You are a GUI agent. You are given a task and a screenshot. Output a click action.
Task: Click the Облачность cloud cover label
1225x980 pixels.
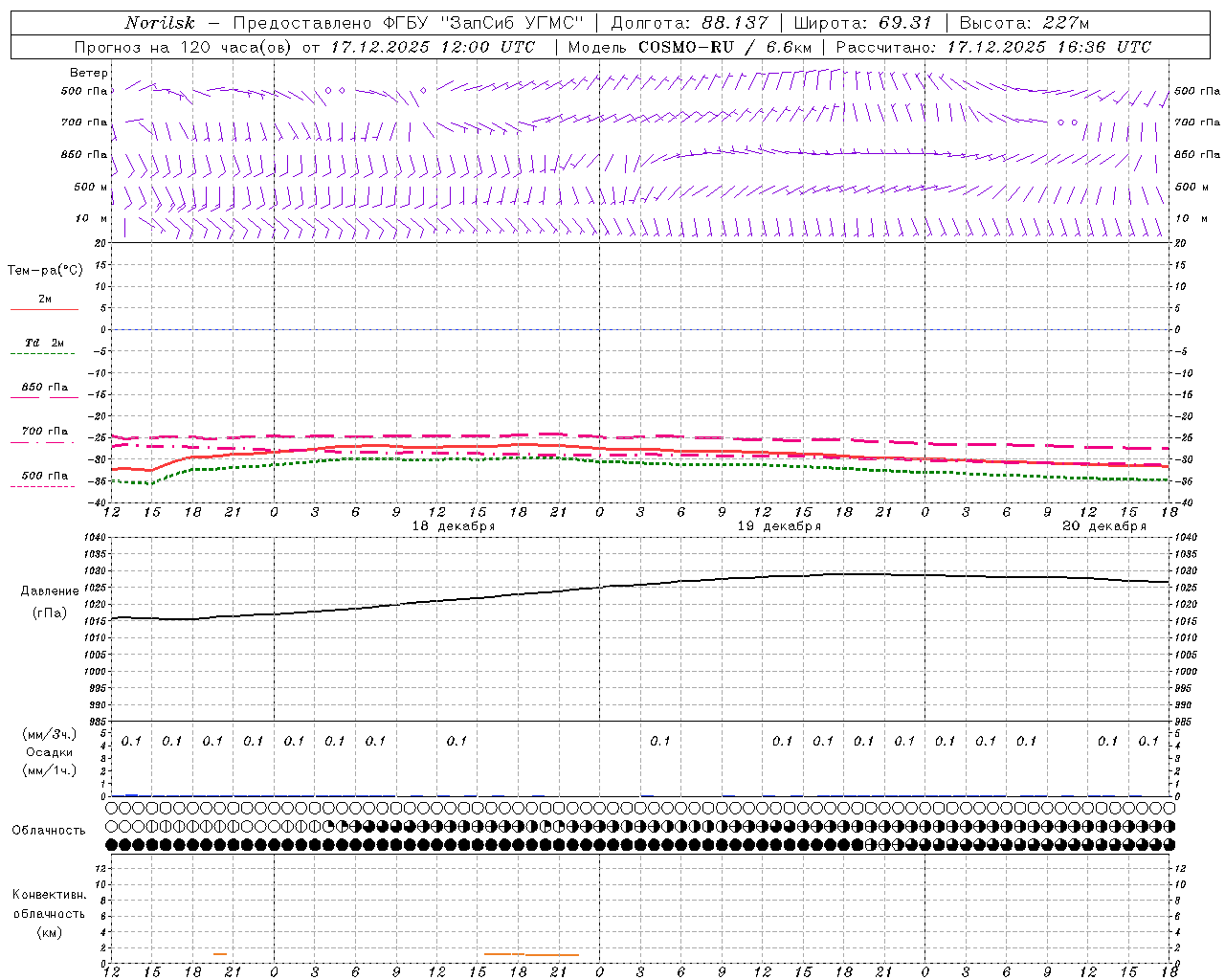click(x=49, y=830)
